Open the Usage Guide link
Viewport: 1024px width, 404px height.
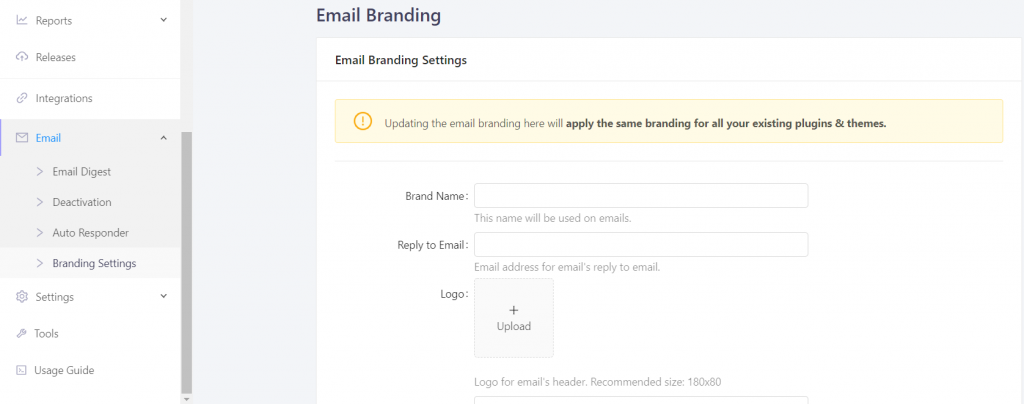point(64,370)
